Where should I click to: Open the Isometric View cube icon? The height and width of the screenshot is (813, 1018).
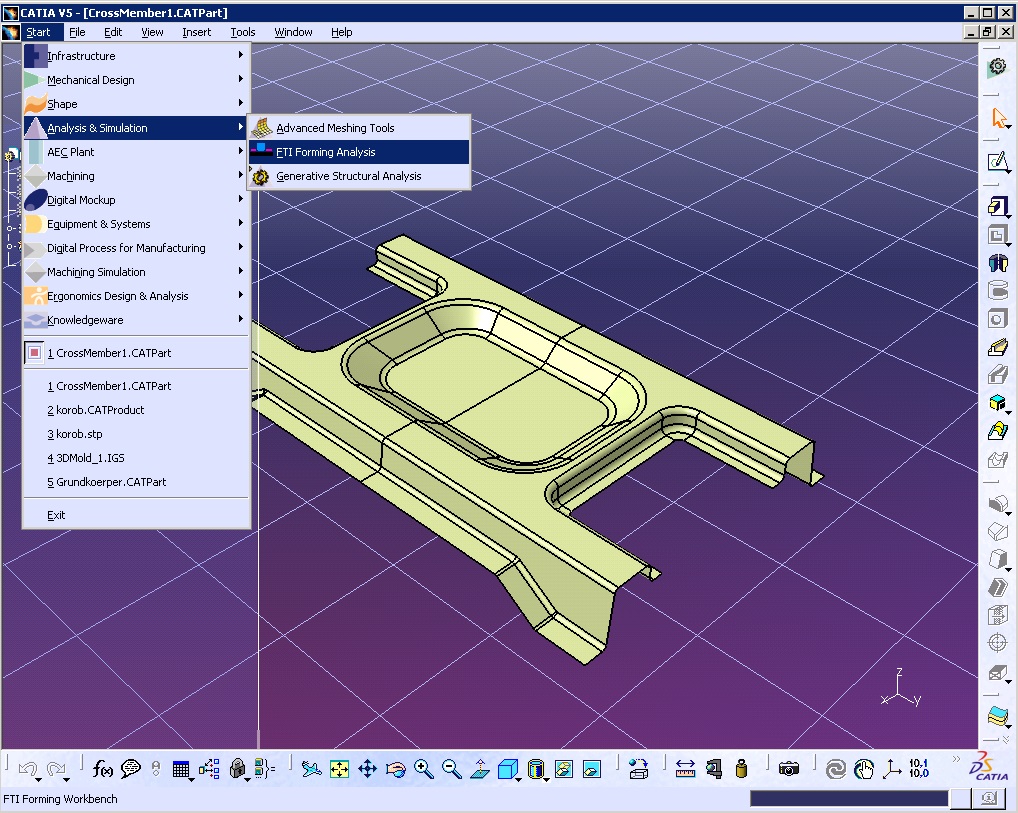(x=508, y=769)
